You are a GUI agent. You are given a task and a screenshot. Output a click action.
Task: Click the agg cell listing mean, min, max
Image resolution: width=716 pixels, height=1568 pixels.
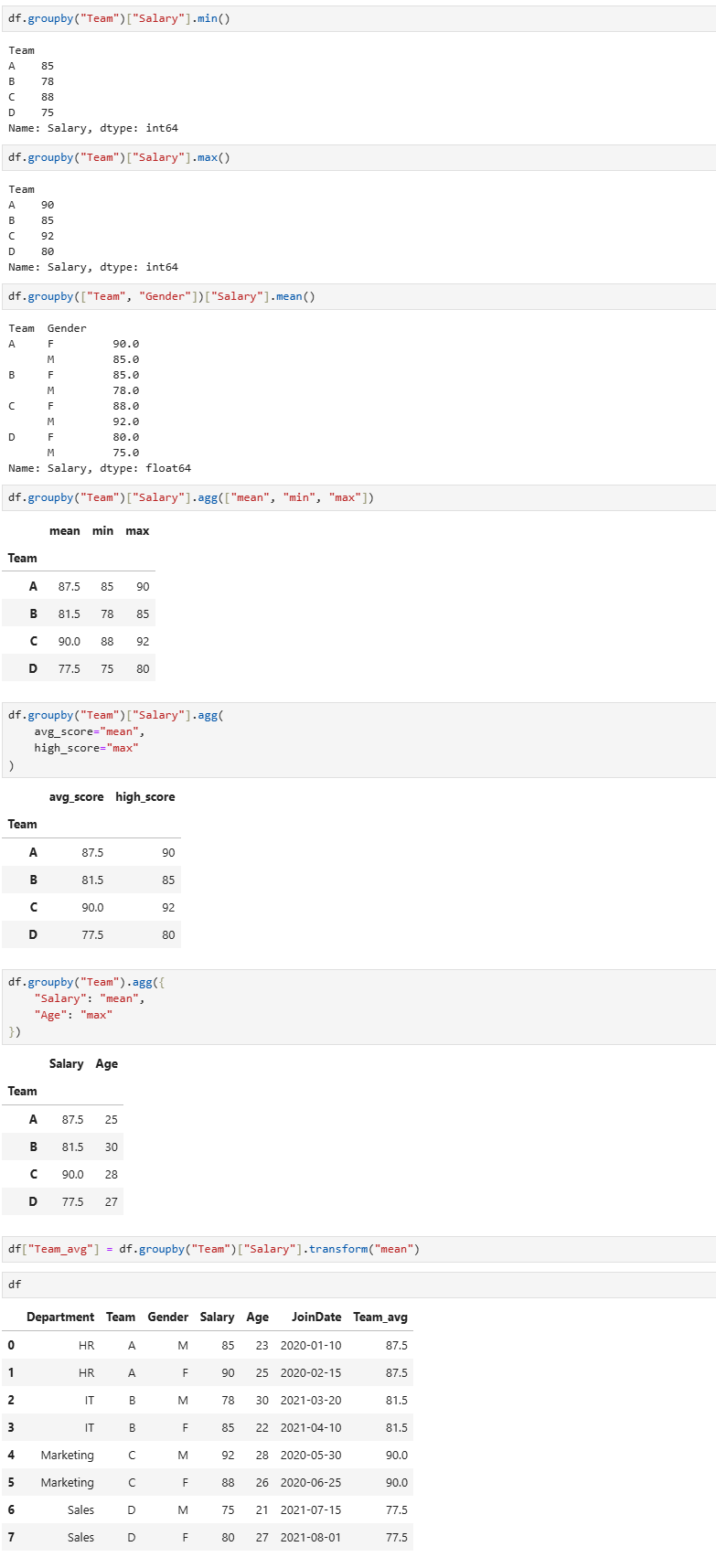(x=357, y=497)
